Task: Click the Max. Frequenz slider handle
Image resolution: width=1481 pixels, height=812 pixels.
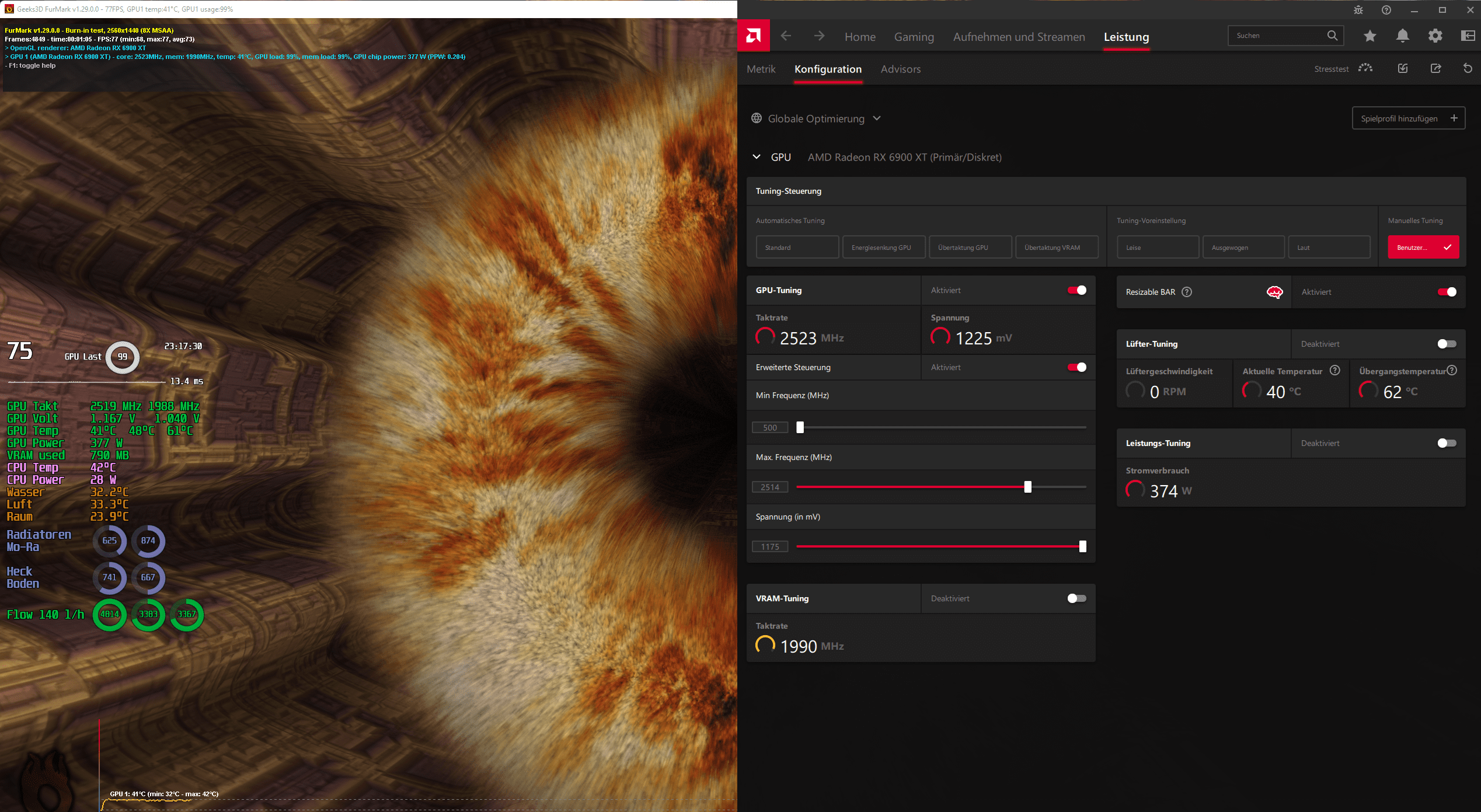Action: 1027,487
